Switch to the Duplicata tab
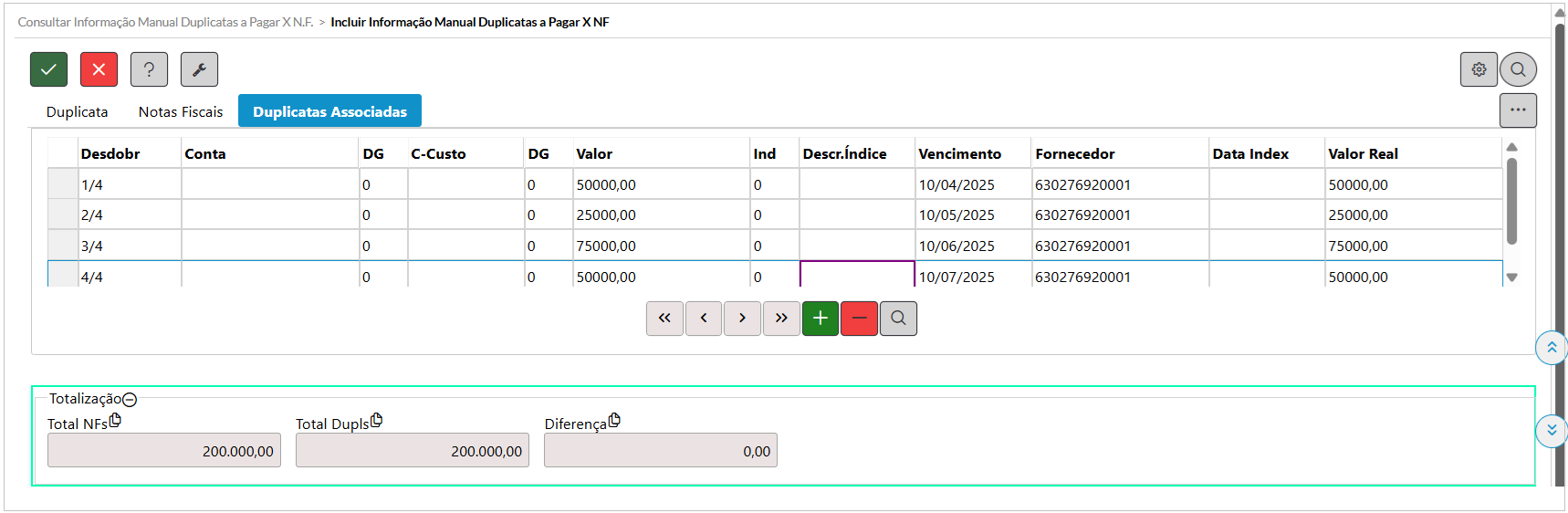This screenshot has height=513, width=1568. pos(78,111)
